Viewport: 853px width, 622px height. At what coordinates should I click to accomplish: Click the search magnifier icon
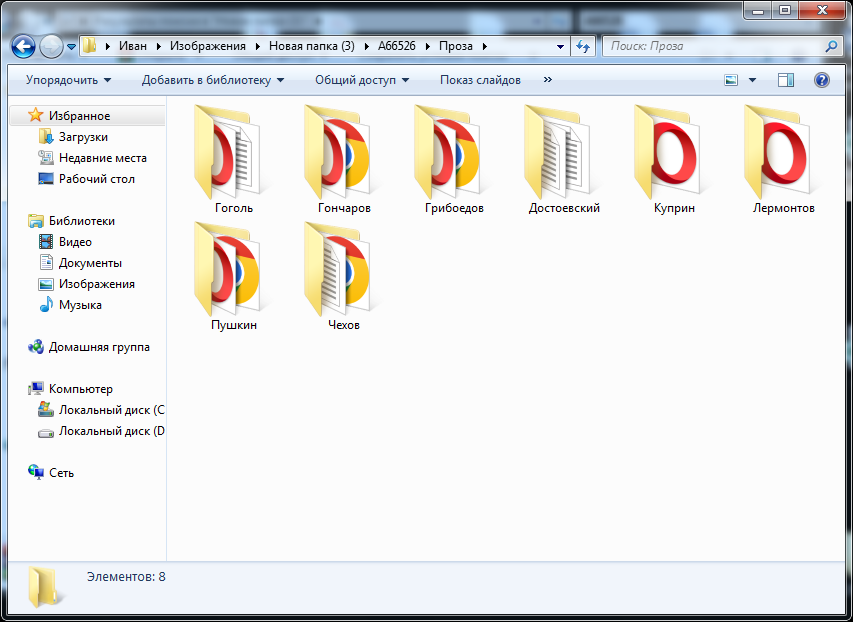tap(831, 46)
